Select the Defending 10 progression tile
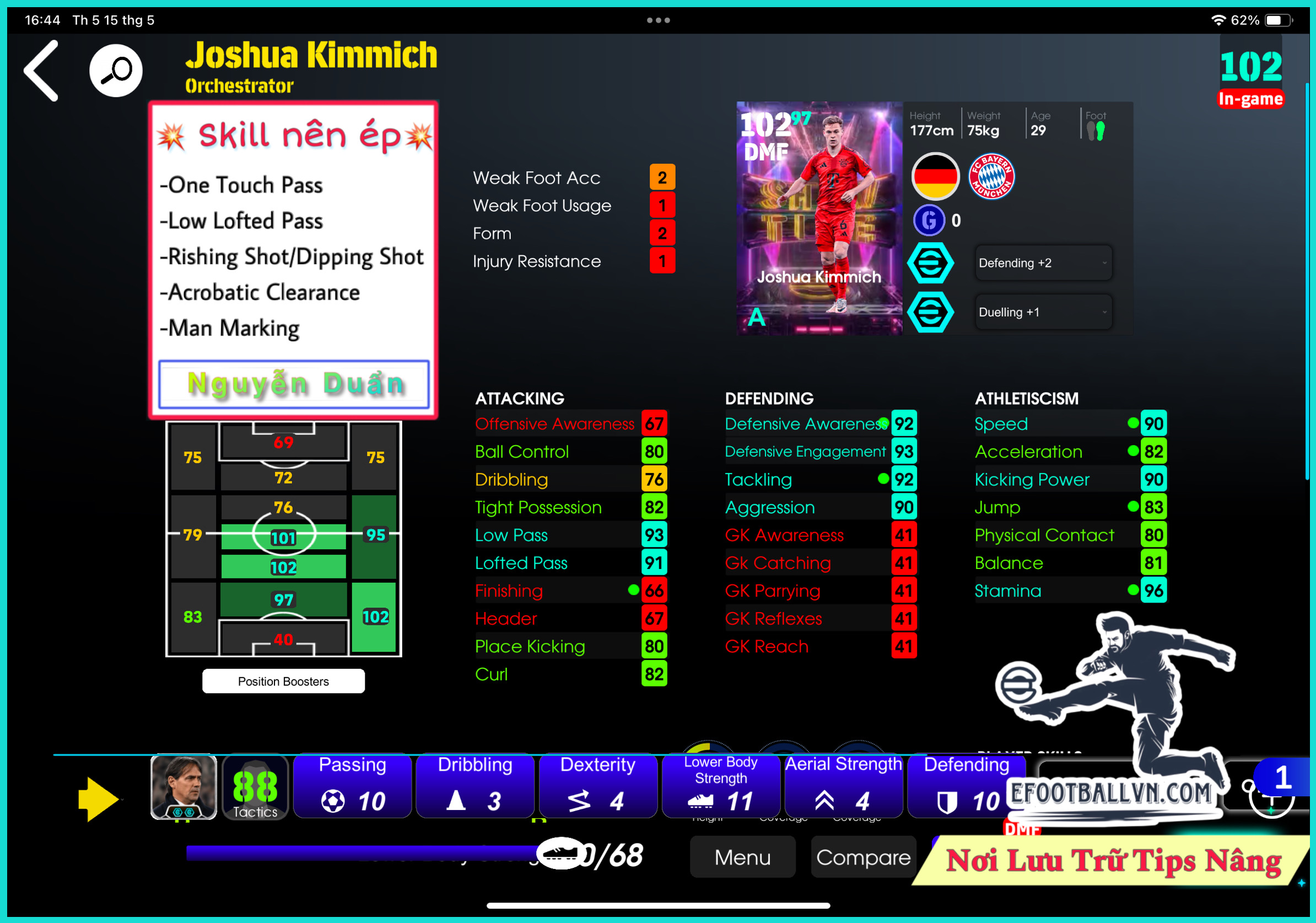The image size is (1316, 923). pyautogui.click(x=967, y=786)
